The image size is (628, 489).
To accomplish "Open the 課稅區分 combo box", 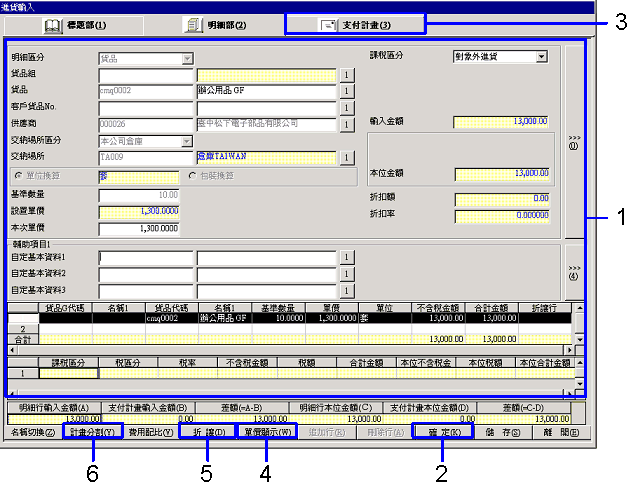I will pos(542,57).
